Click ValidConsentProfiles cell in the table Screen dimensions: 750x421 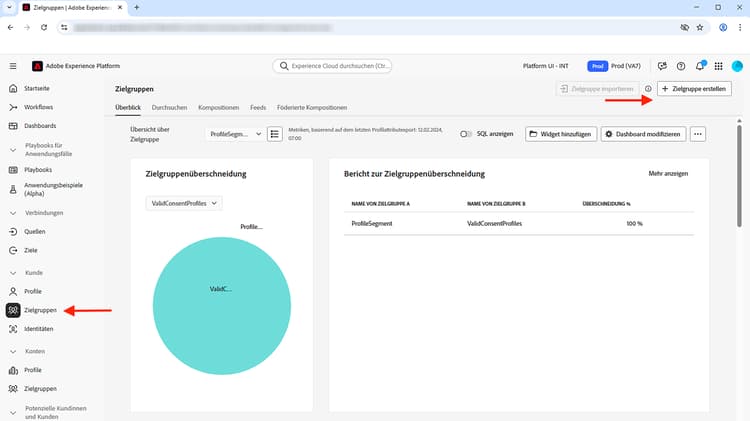494,223
